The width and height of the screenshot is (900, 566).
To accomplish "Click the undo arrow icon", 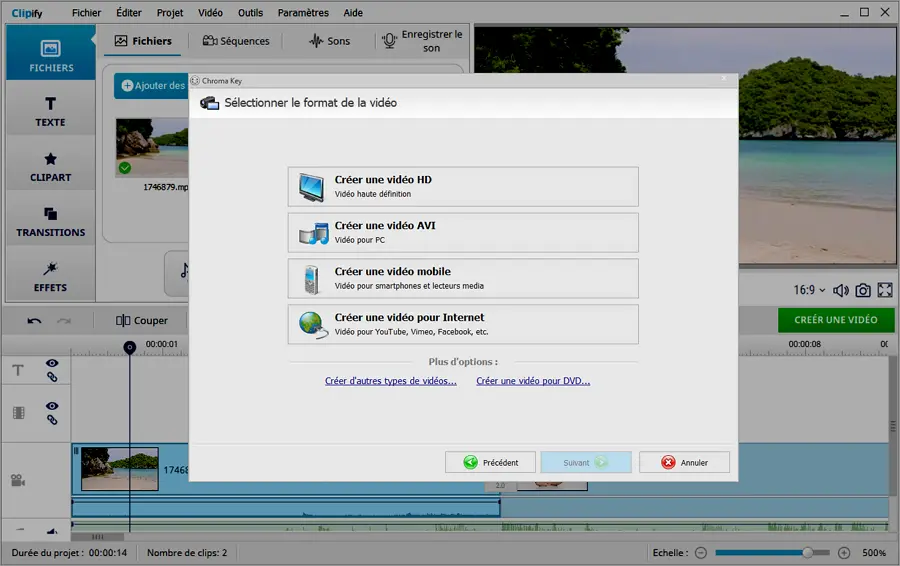I will [34, 320].
